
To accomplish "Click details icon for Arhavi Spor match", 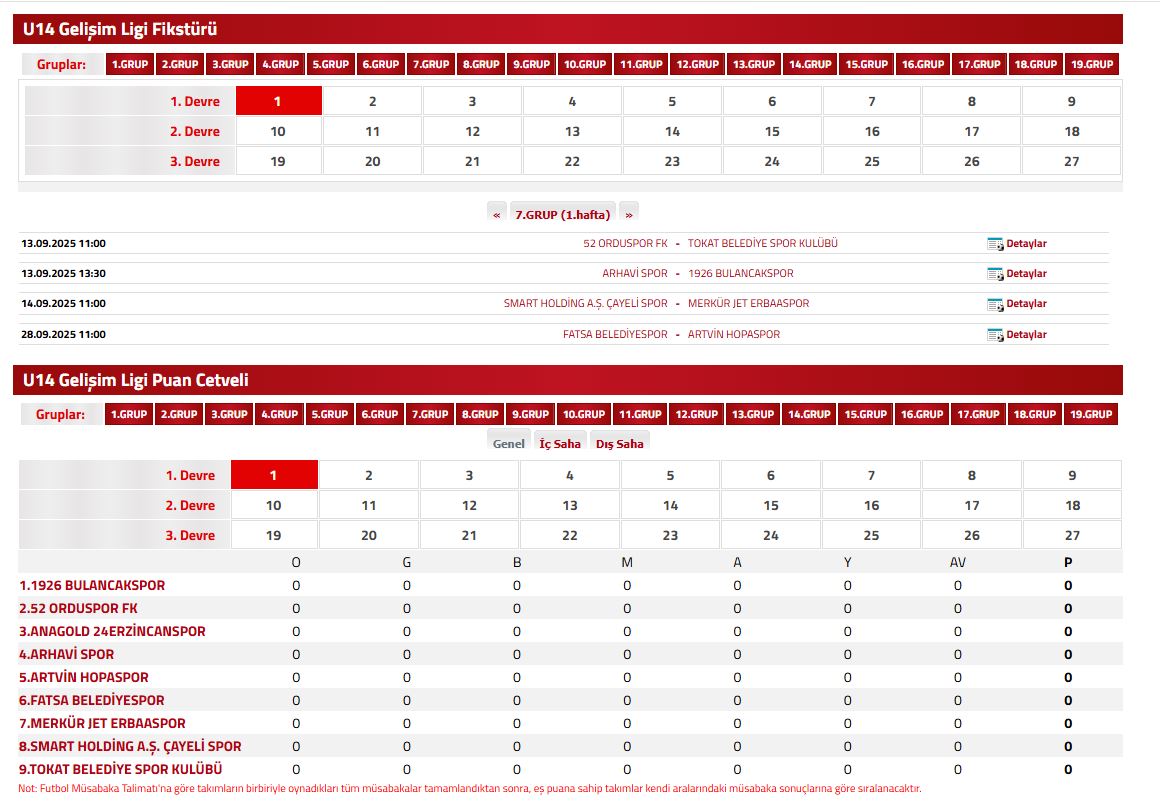I will coord(995,274).
